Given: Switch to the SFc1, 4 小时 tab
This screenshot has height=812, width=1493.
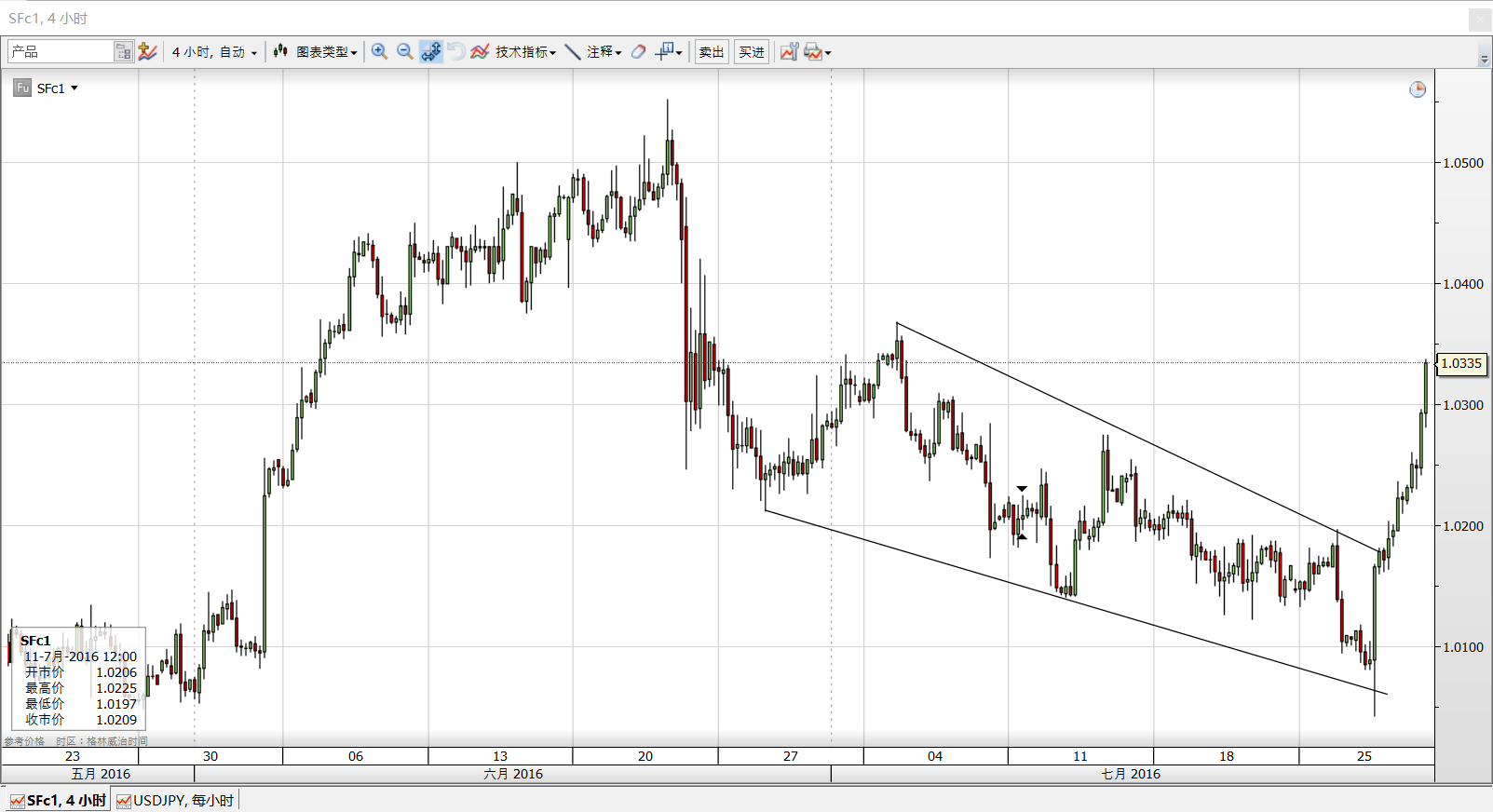Looking at the screenshot, I should pos(58,801).
